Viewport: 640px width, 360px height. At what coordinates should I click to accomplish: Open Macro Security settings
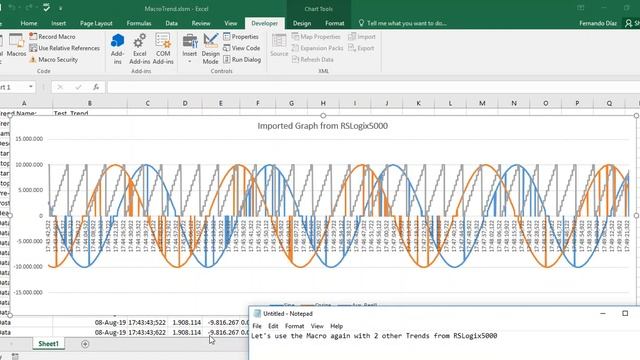(53, 60)
